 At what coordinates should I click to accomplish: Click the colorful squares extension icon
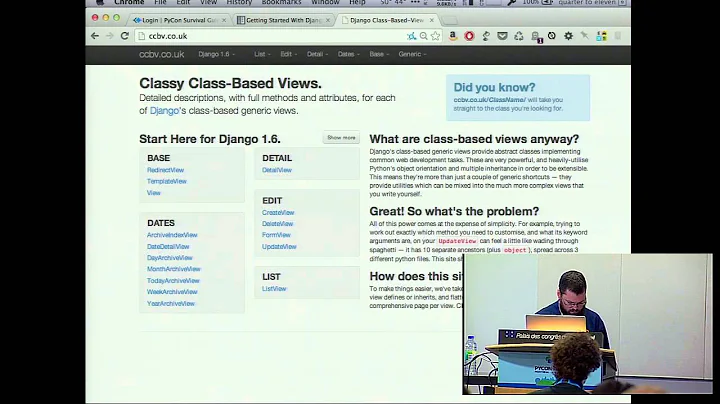pos(602,36)
